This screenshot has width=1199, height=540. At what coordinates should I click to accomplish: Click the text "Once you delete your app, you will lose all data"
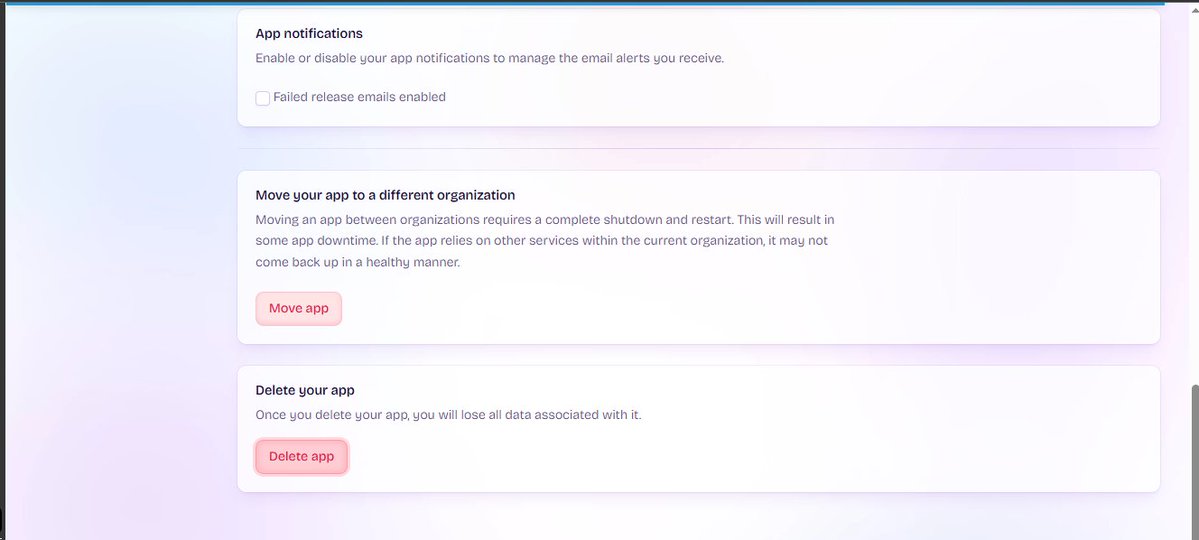393,415
